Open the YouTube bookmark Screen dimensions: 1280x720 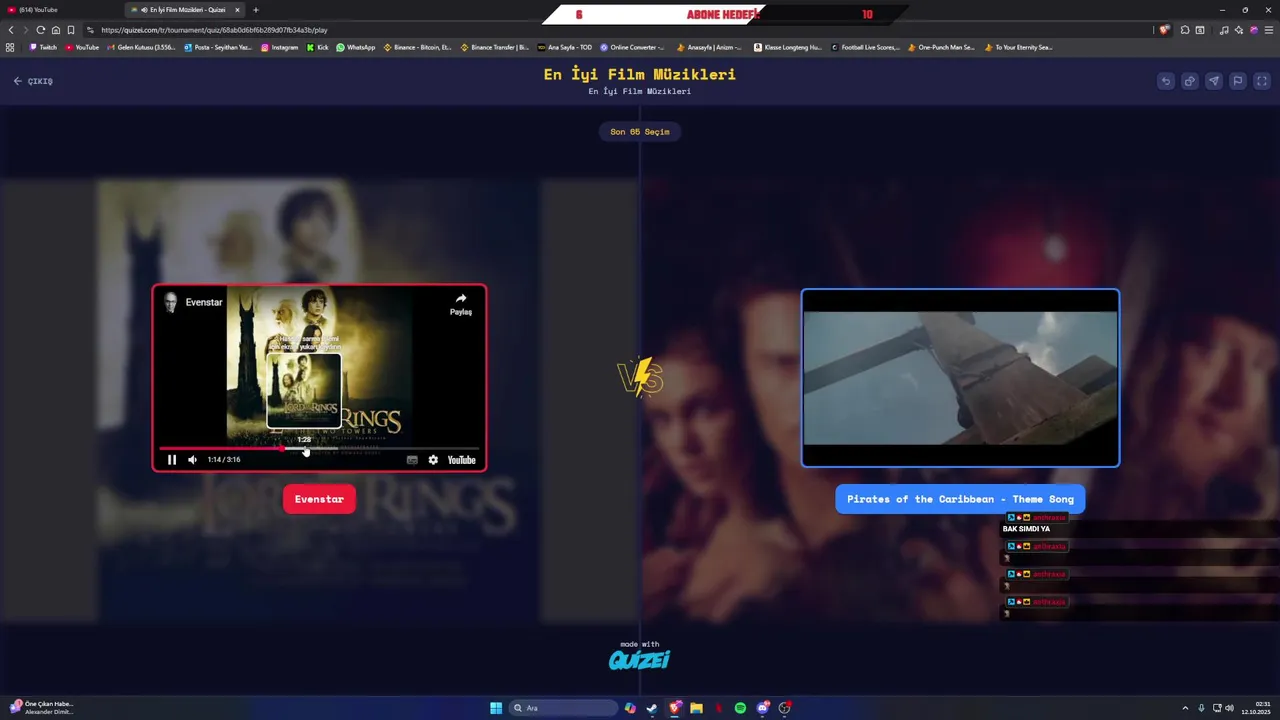[x=82, y=47]
